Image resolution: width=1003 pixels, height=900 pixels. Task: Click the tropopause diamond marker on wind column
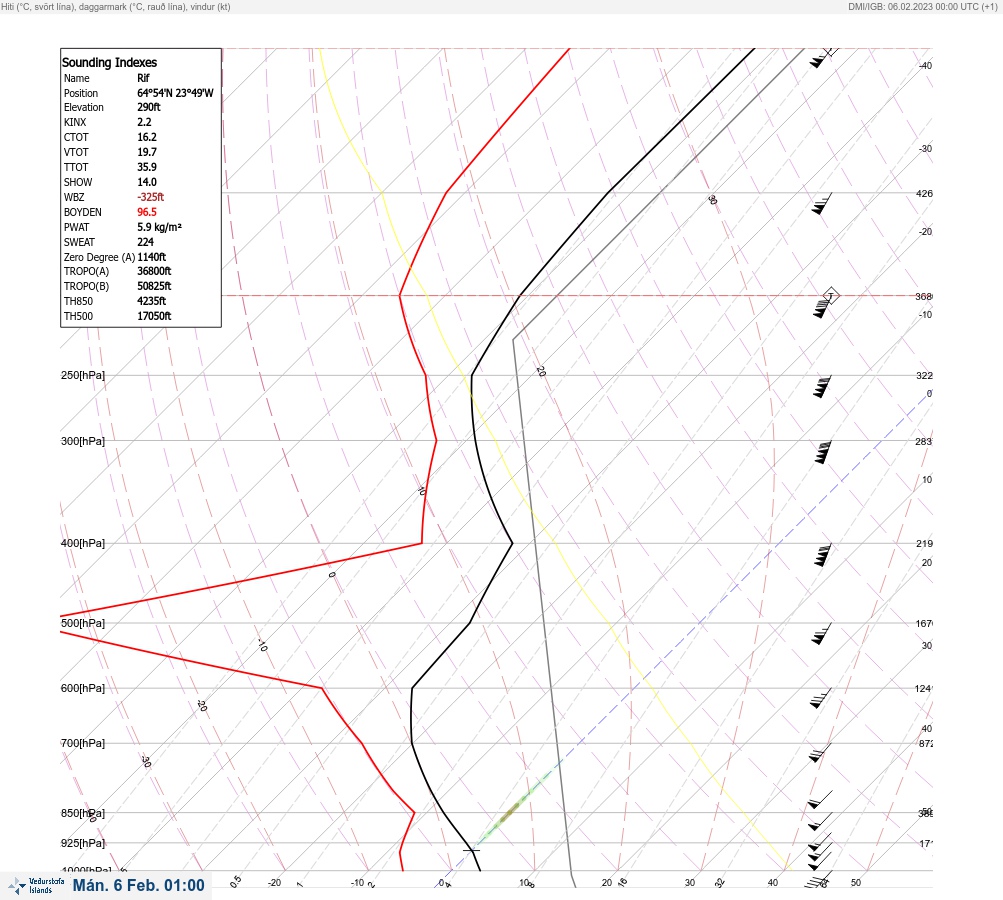point(831,296)
